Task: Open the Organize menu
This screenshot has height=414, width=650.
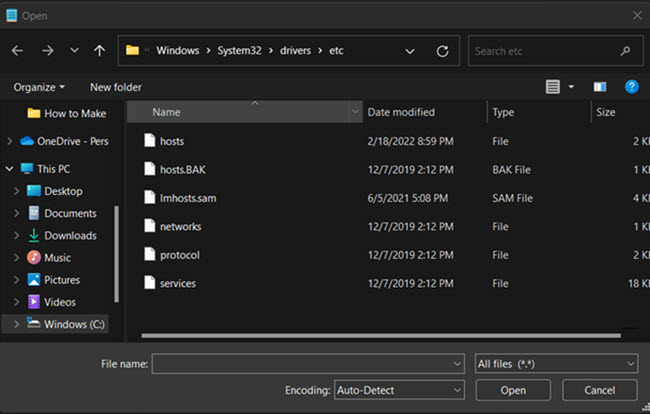Action: (x=39, y=87)
